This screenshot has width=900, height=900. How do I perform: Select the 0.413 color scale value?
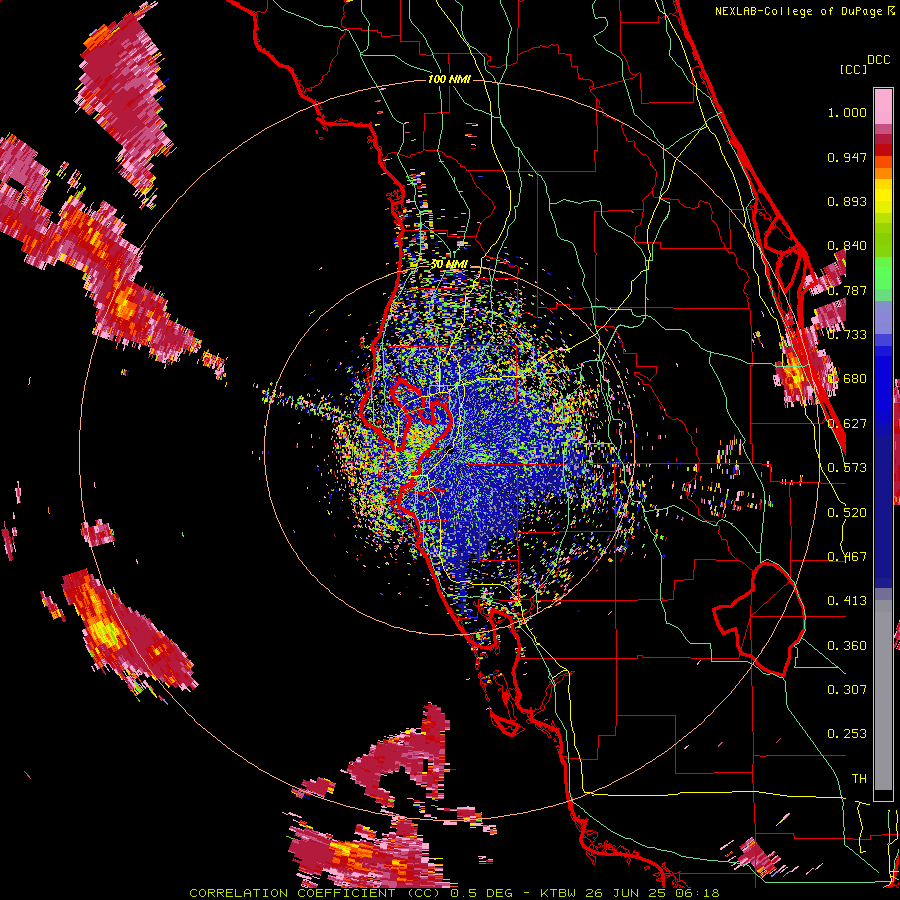tap(847, 601)
